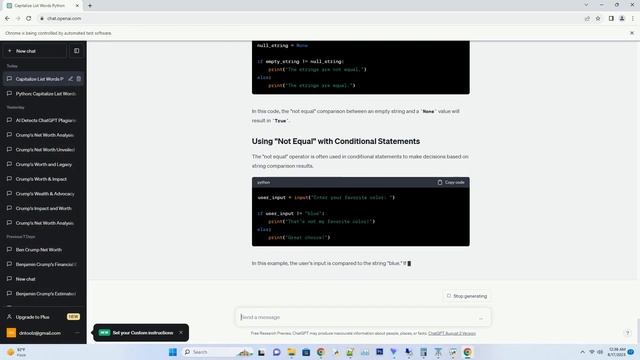Image resolution: width=640 pixels, height=360 pixels.
Task: Dismiss the Set your Custom instructions popup
Action: click(x=181, y=333)
